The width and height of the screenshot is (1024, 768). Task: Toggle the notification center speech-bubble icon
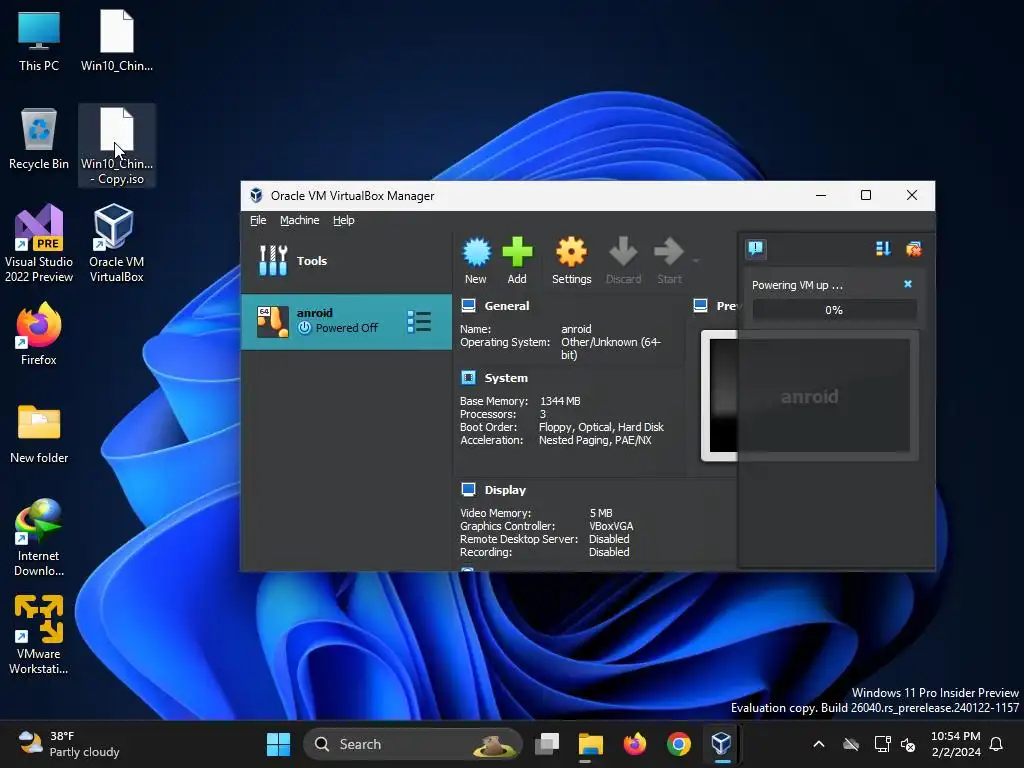756,248
